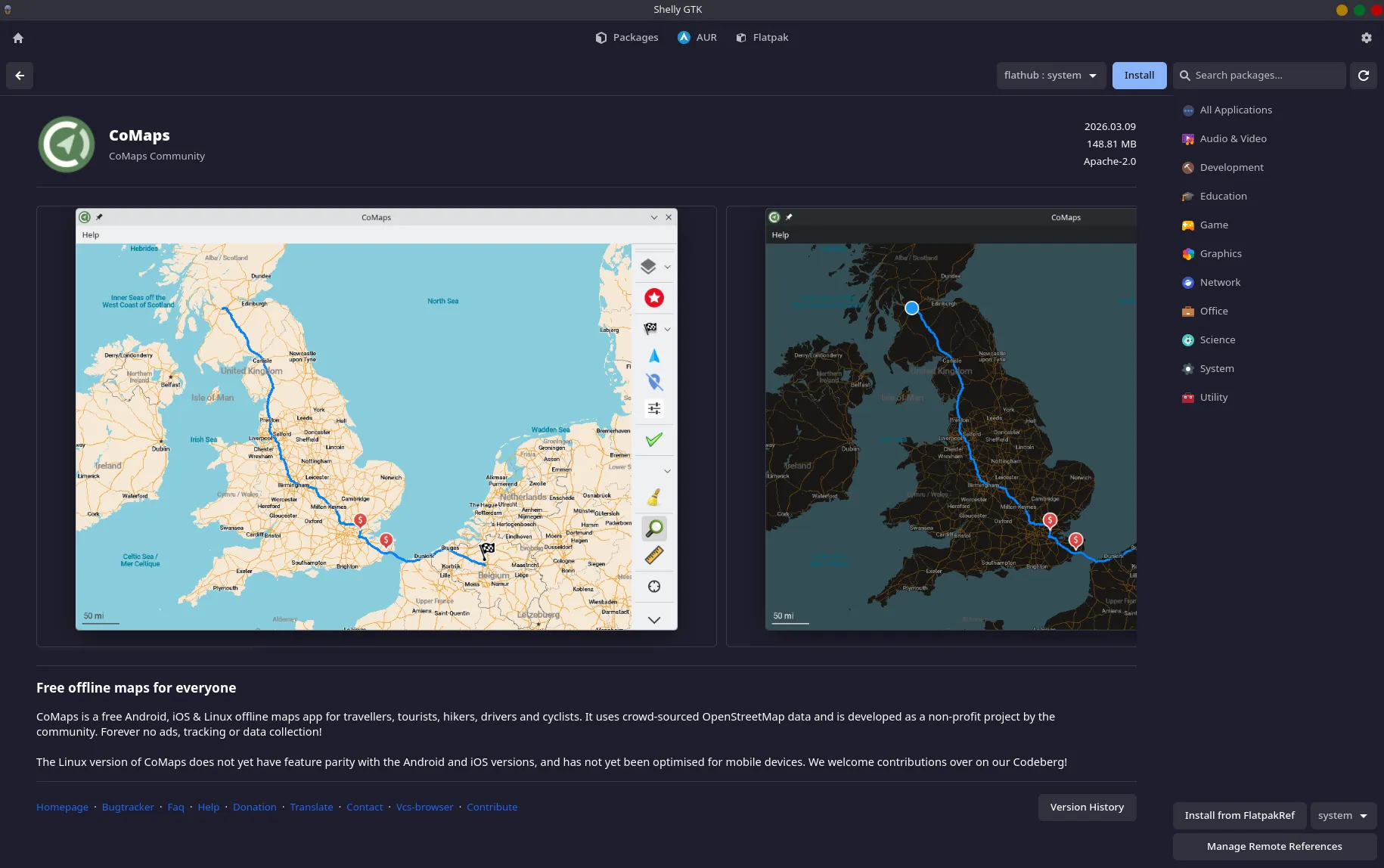Browse the Science category

(1274, 340)
